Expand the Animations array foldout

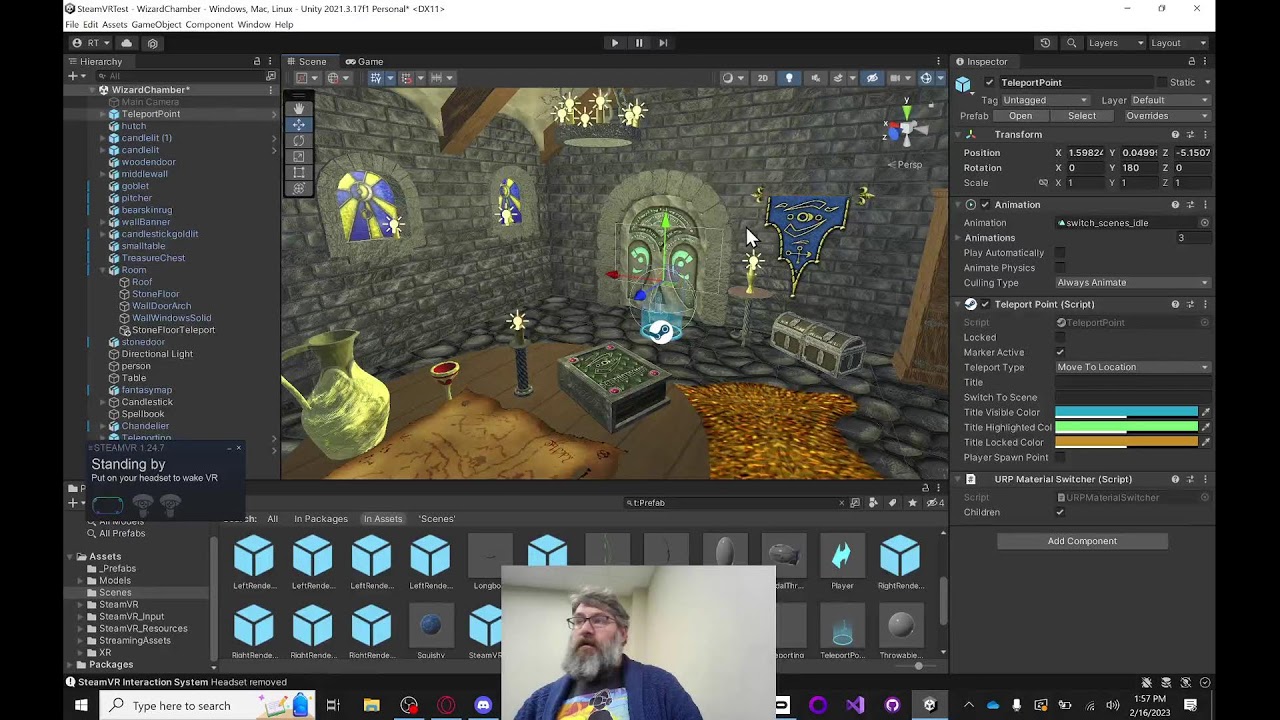[958, 238]
